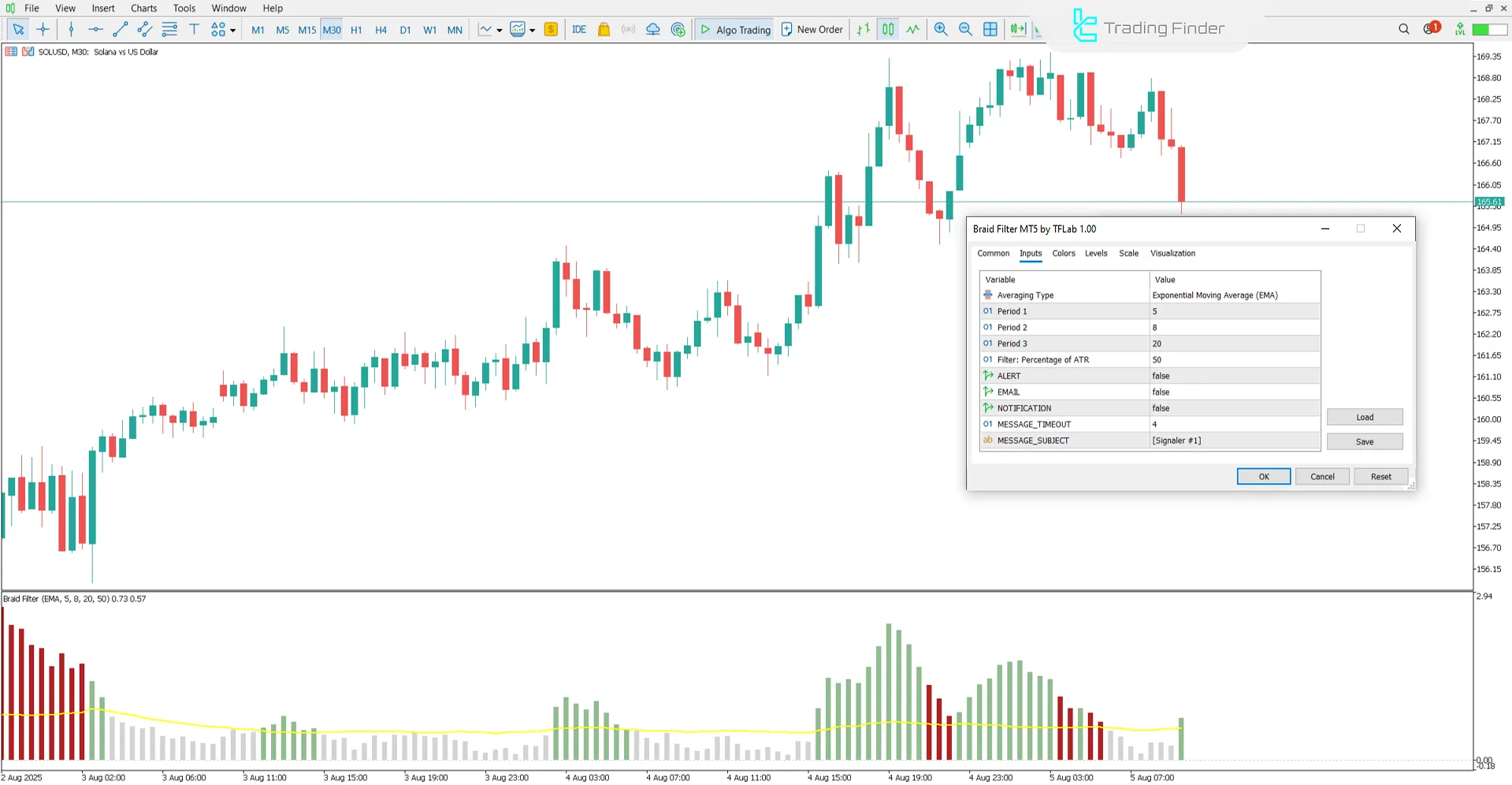This screenshot has height=785, width=1512.
Task: Open the Market shopping bag icon
Action: 604,29
